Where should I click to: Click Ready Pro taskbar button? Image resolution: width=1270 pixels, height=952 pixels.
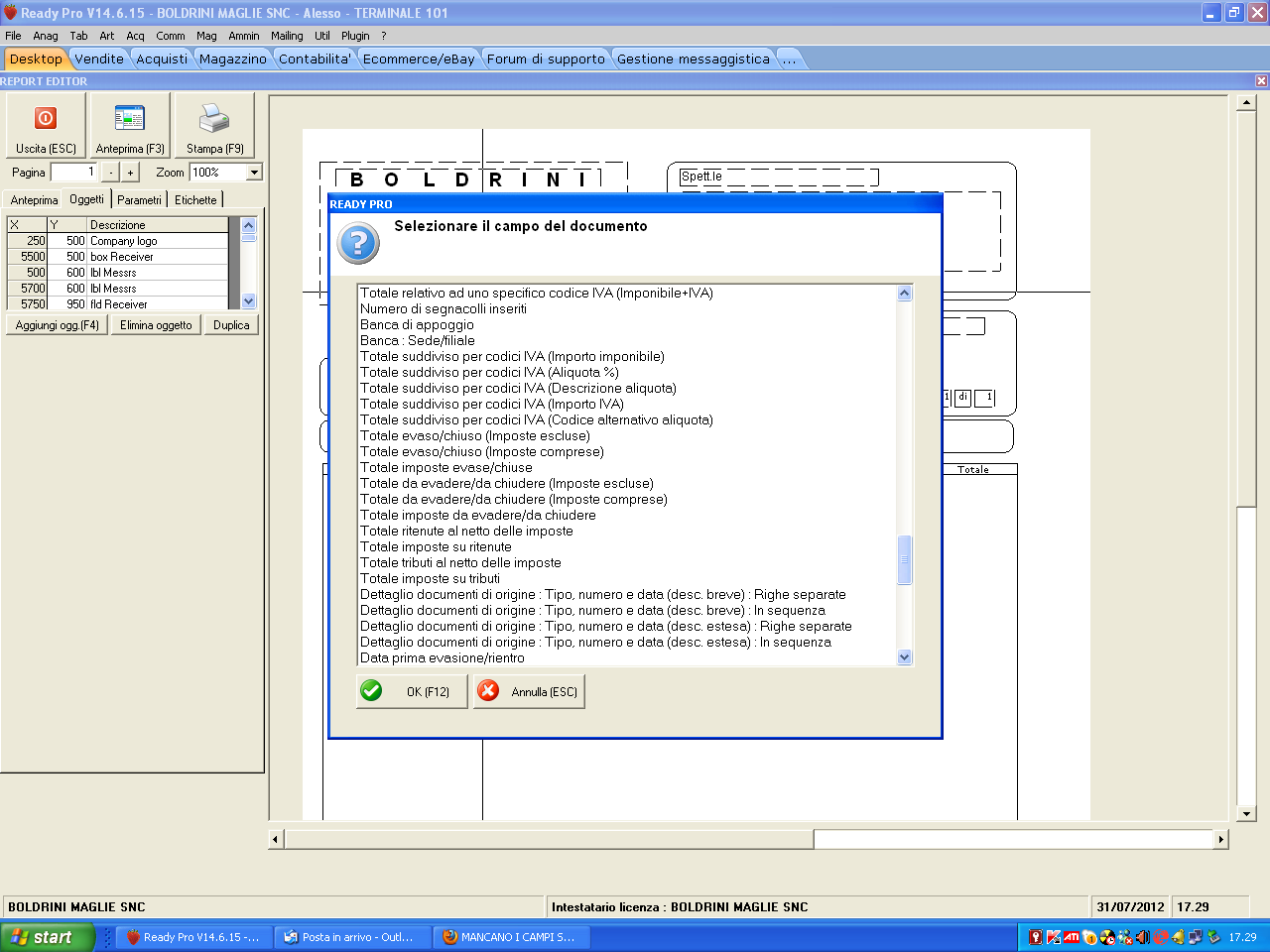click(194, 937)
